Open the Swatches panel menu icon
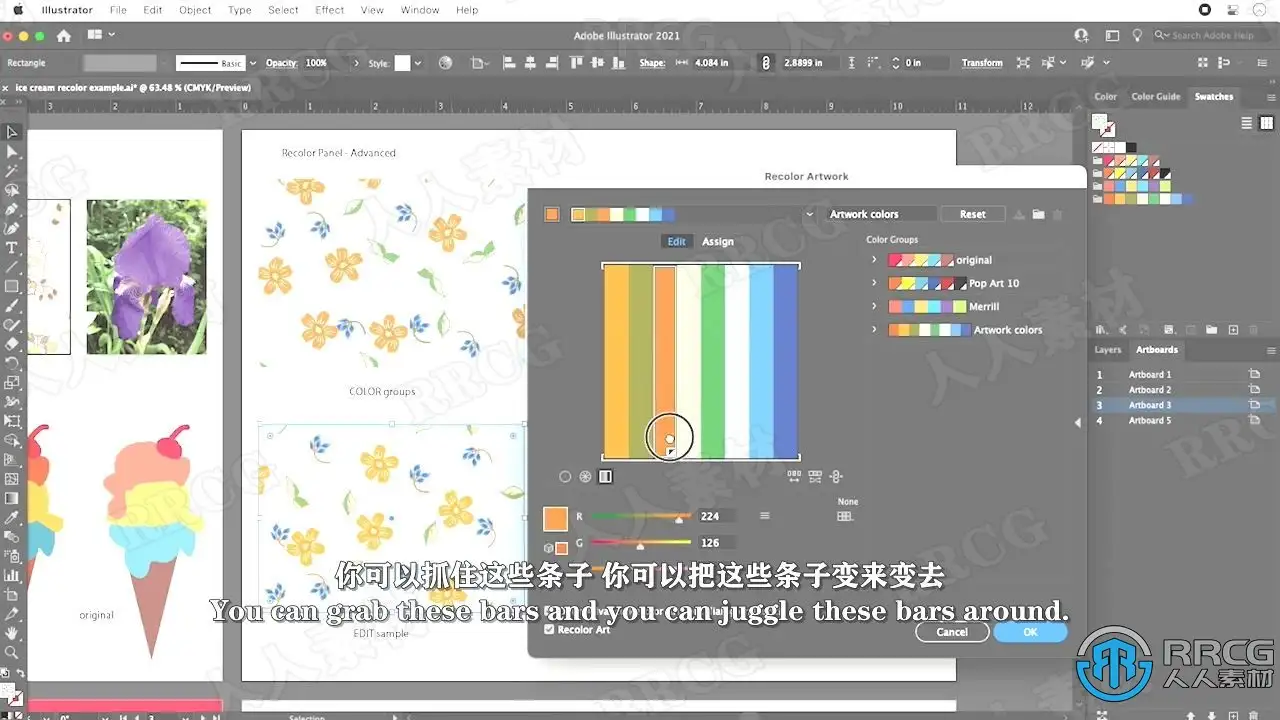Screen dimensions: 1280x720 (x=1270, y=97)
